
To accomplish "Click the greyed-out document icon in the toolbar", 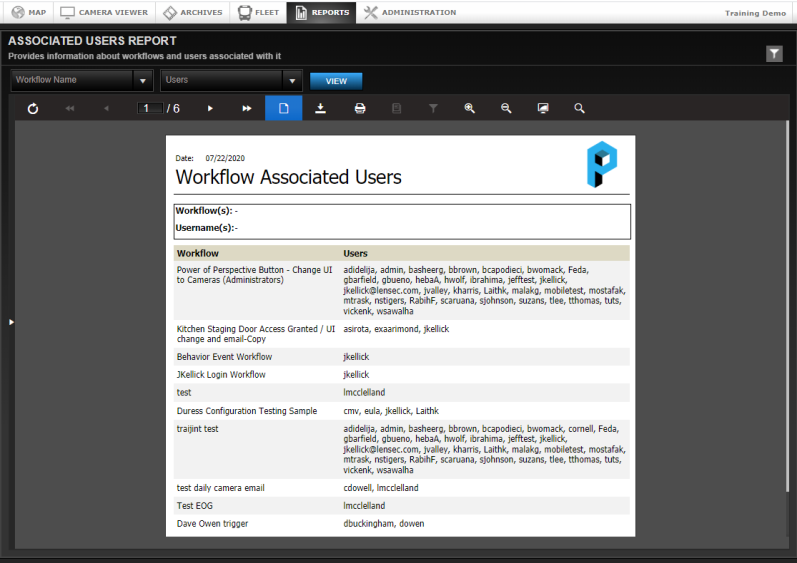I will tap(396, 108).
